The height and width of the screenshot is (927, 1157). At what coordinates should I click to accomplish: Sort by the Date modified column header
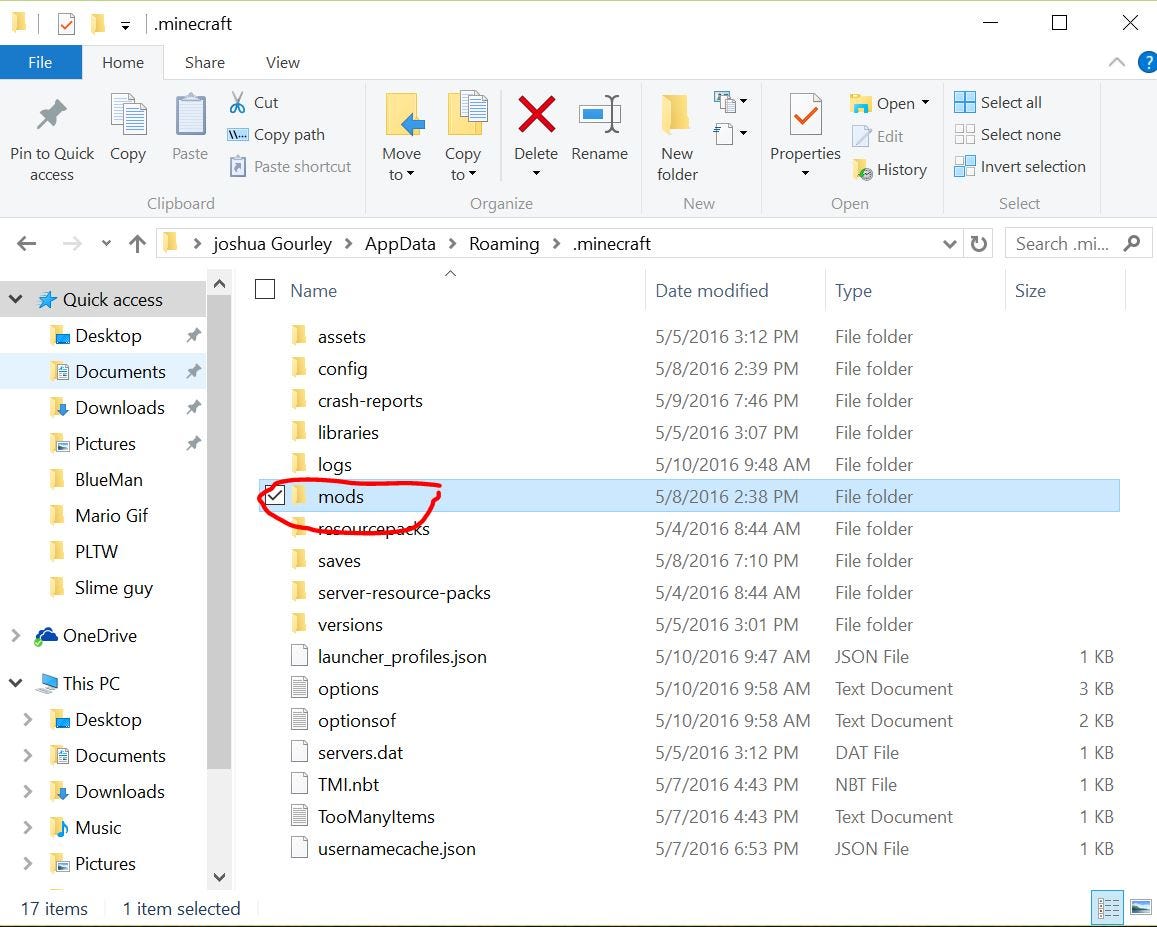tap(711, 291)
